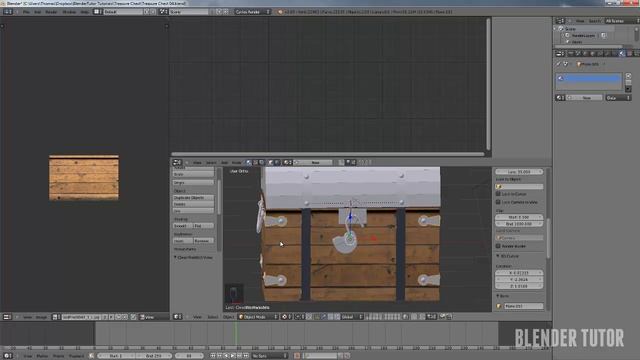The width and height of the screenshot is (640, 360).
Task: Click the Clip Start value field
Action: [519, 218]
